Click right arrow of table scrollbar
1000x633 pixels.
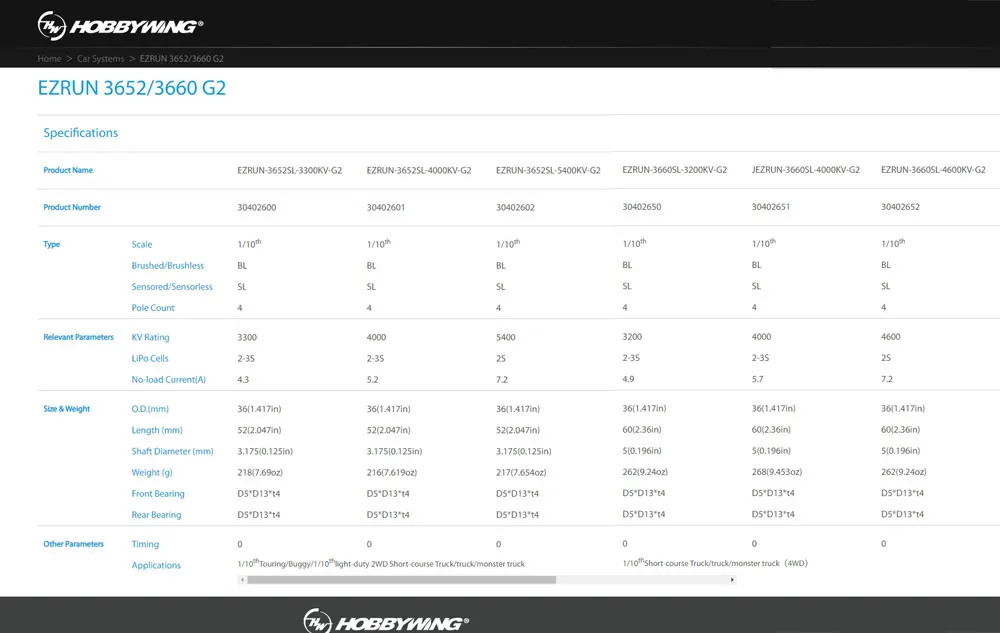point(732,579)
